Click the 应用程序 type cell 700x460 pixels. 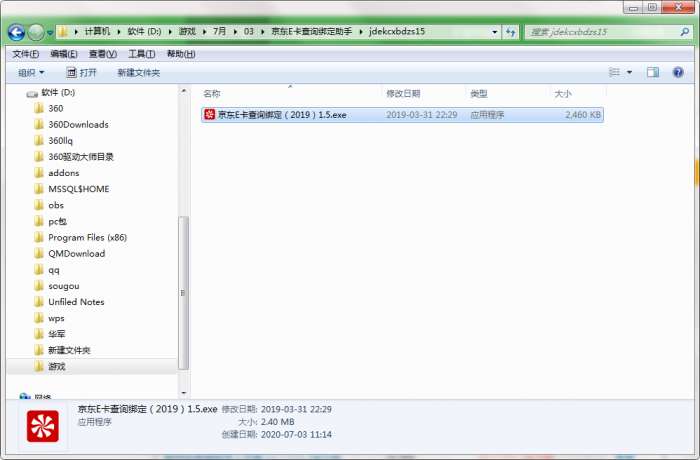tap(487, 115)
